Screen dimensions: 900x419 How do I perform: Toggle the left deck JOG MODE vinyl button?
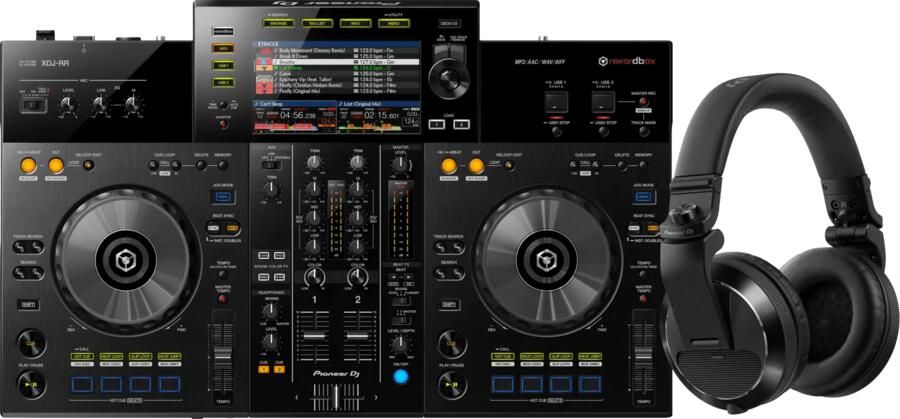223,197
